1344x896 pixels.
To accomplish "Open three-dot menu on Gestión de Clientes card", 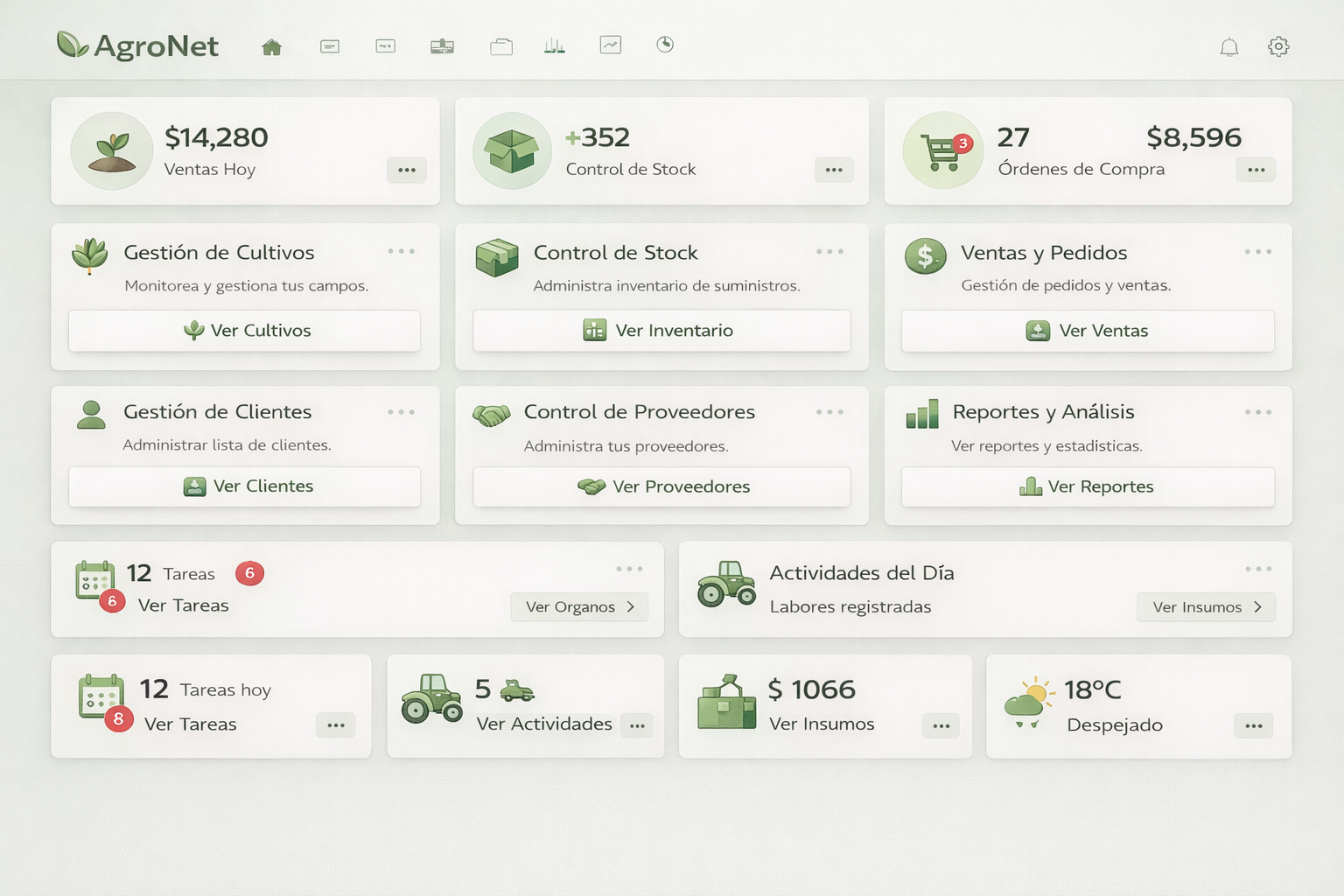I will pyautogui.click(x=402, y=412).
